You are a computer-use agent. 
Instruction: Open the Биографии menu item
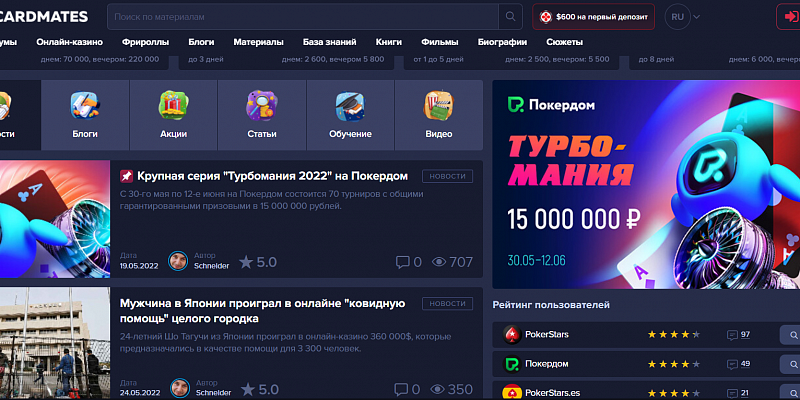503,42
